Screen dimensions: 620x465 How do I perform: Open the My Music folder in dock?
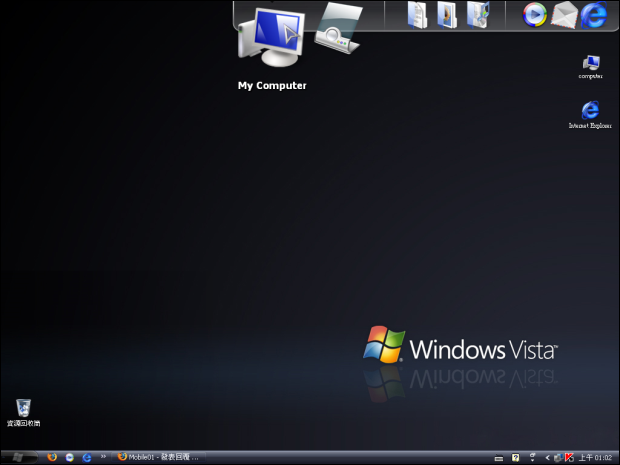pyautogui.click(x=478, y=15)
